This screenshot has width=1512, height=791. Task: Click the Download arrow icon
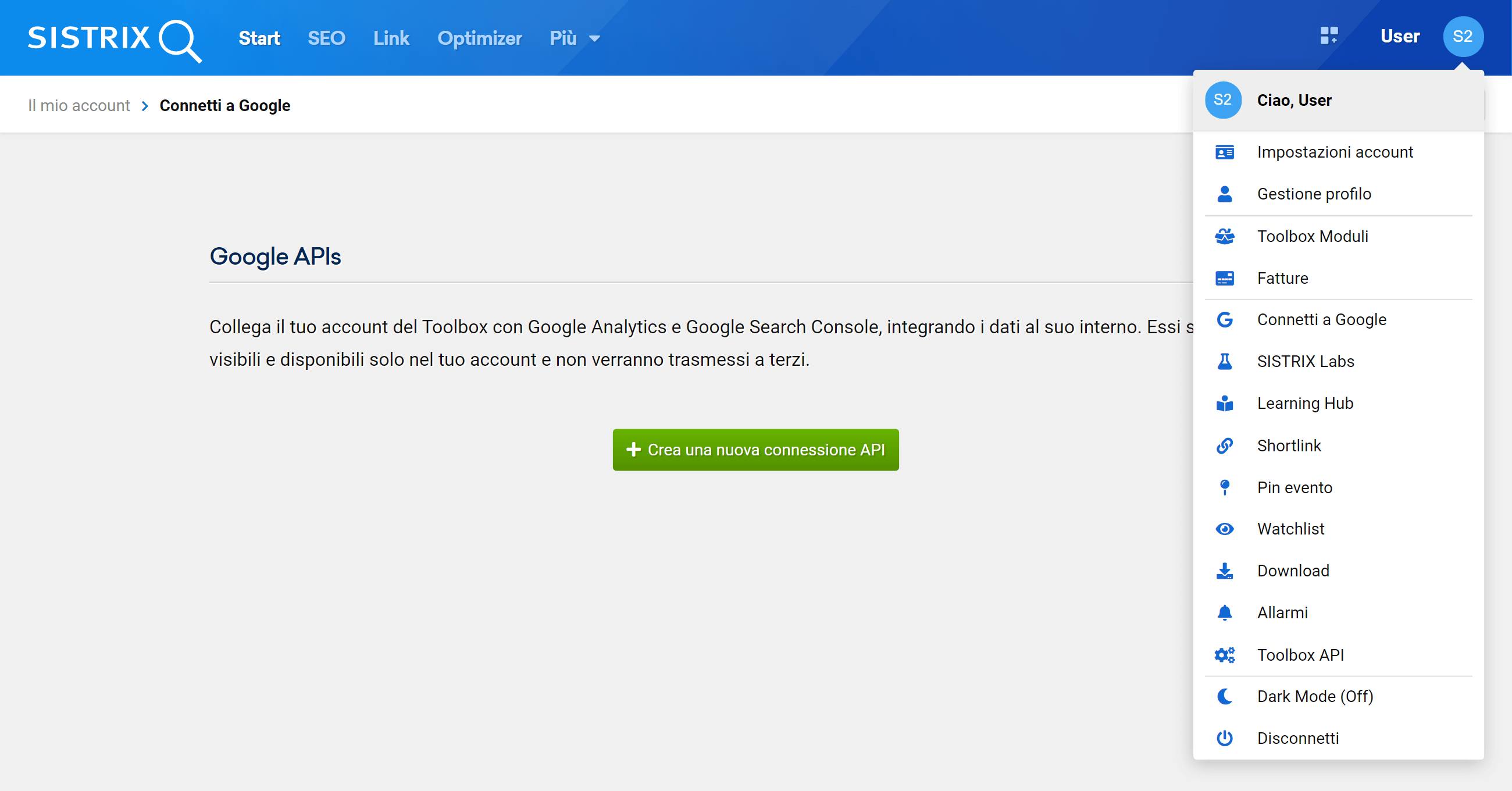[1224, 571]
